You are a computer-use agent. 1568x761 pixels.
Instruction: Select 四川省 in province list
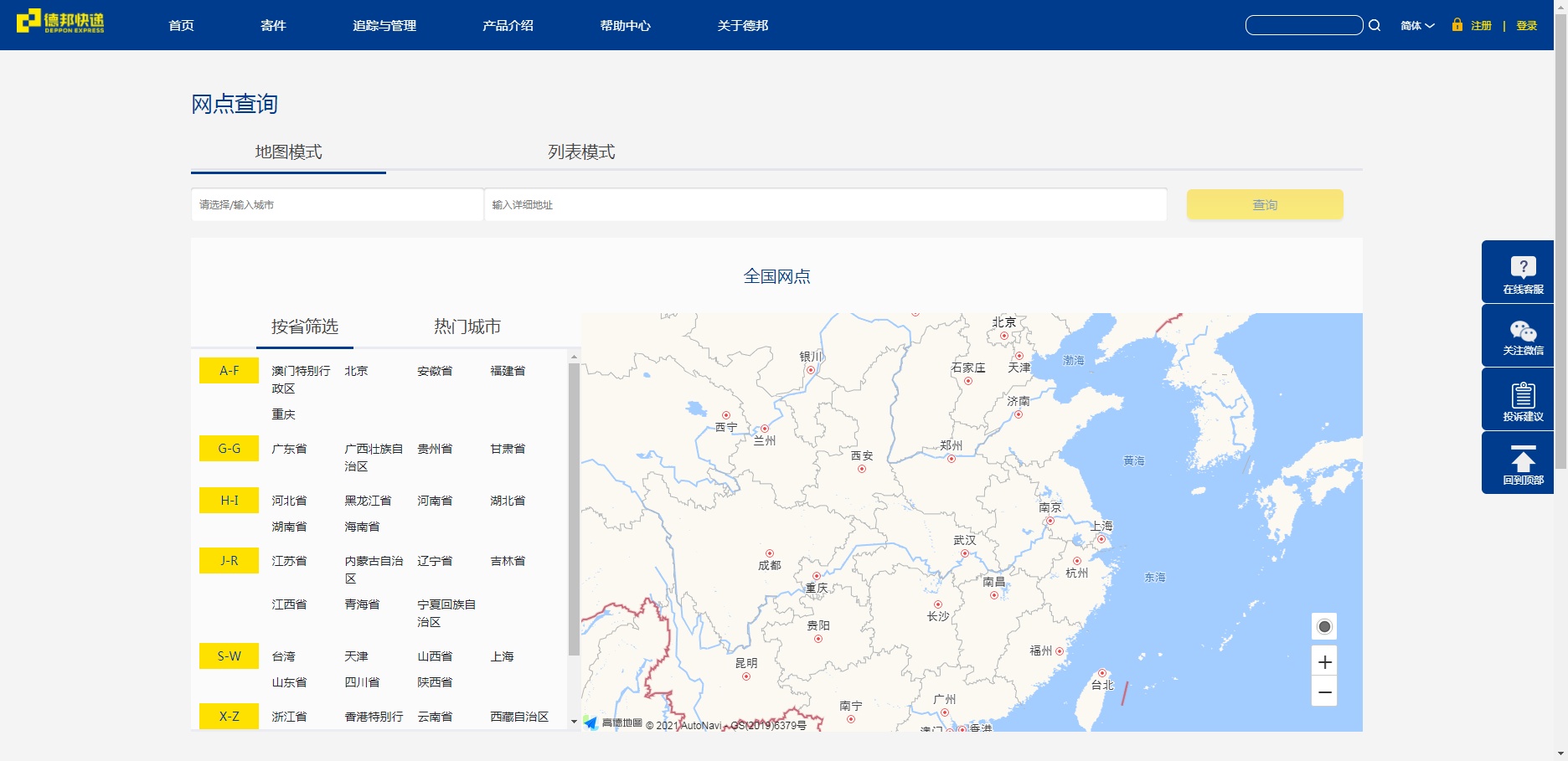pyautogui.click(x=362, y=682)
